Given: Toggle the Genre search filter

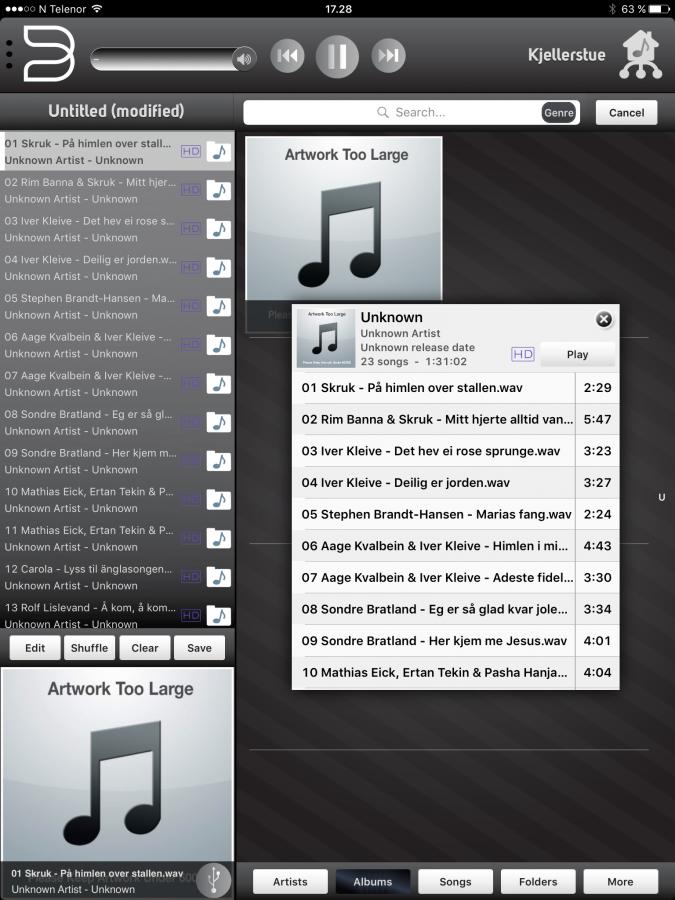Looking at the screenshot, I should coord(558,112).
